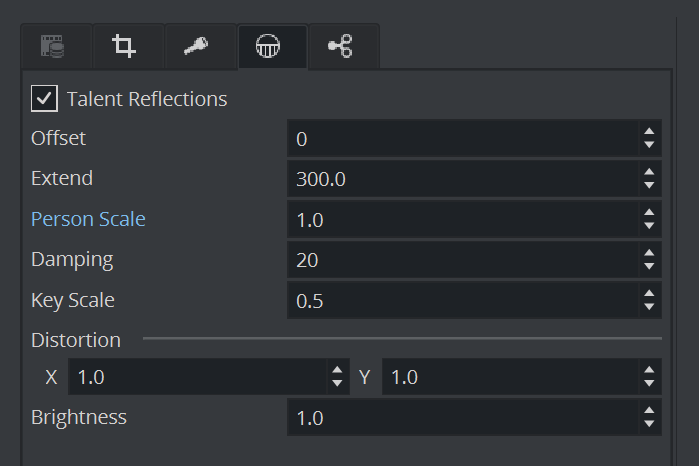699x466 pixels.
Task: Switch to the crop tab icon
Action: tap(124, 46)
